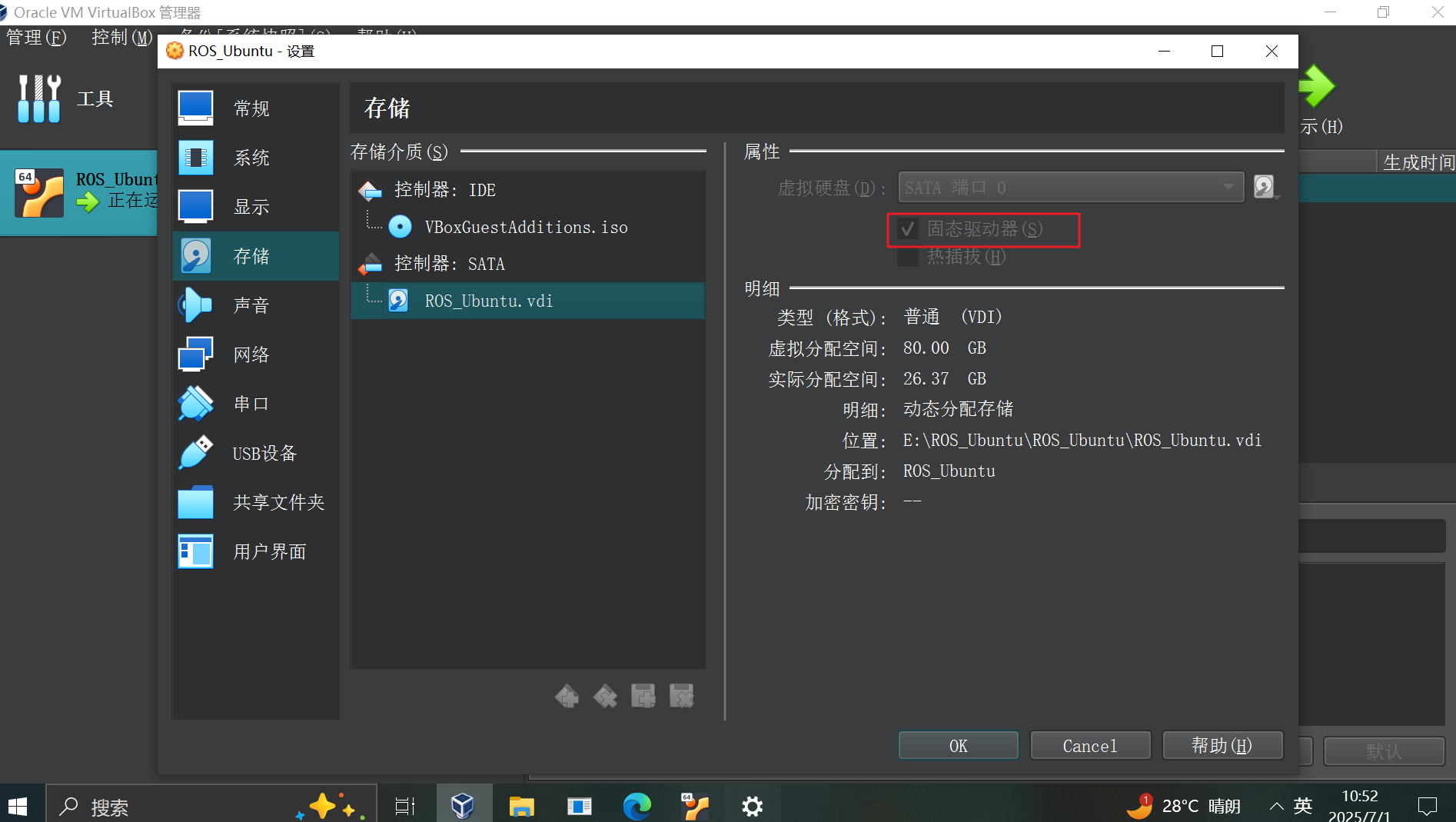Open the 声音 (Audio) settings section
This screenshot has width=1456, height=822.
click(x=251, y=305)
